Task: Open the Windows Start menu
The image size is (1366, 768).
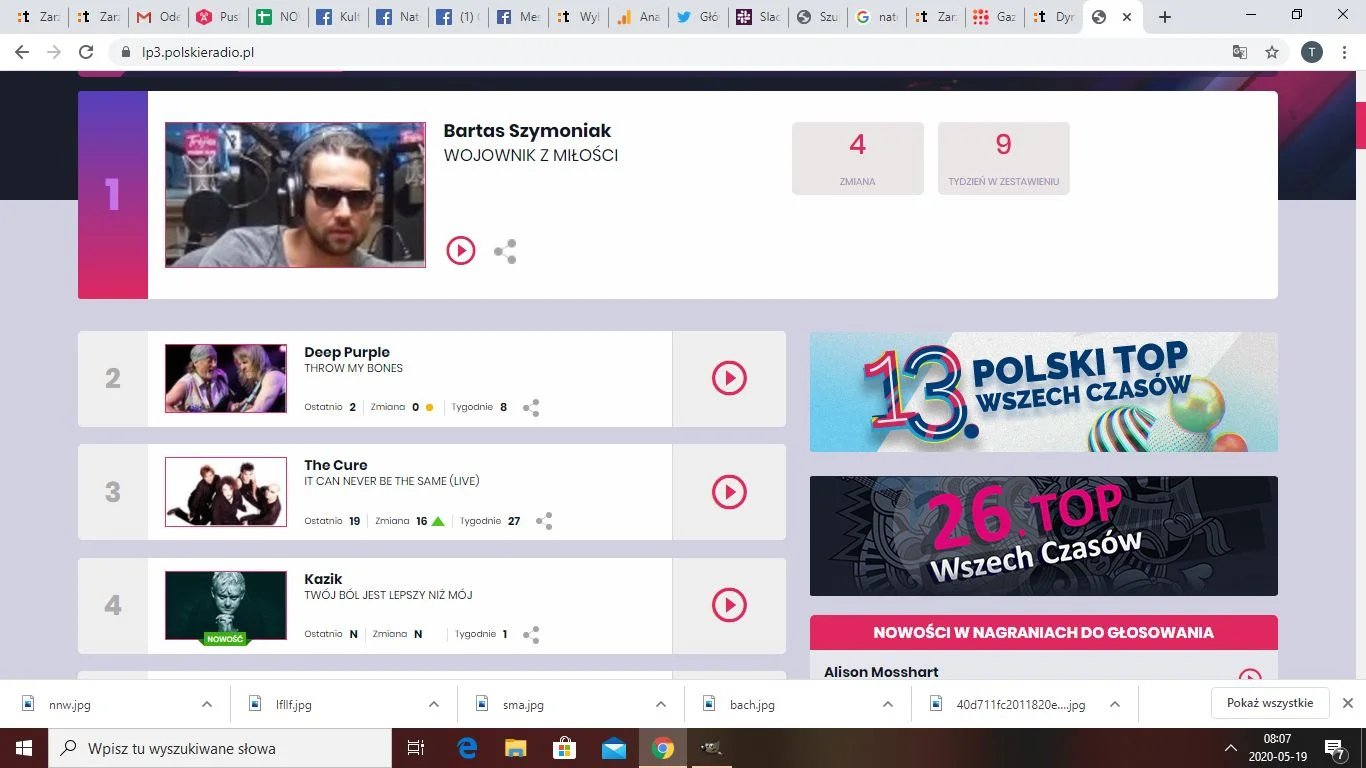Action: point(24,748)
